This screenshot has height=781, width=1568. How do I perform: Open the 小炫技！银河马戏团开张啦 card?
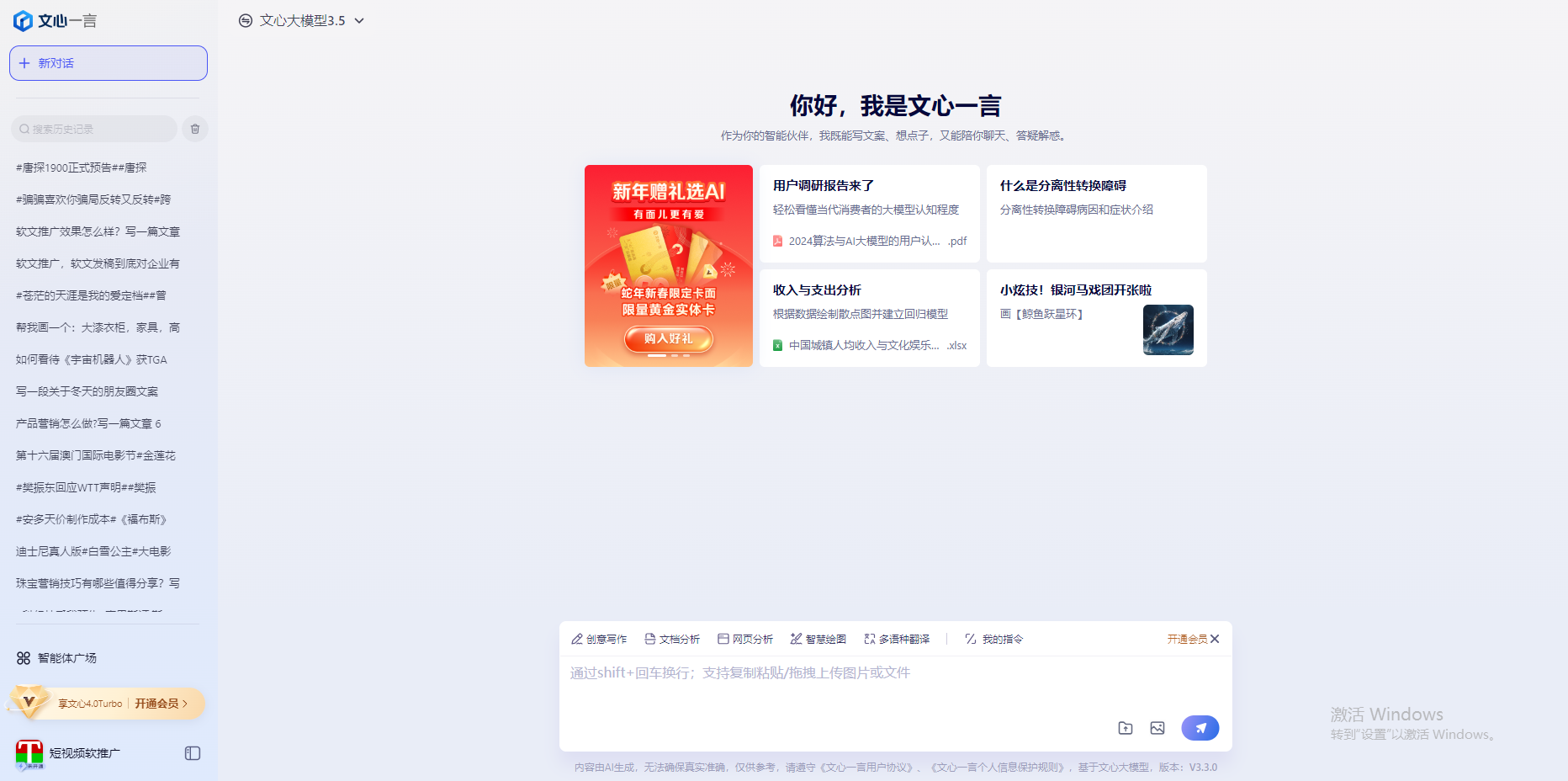pos(1097,318)
